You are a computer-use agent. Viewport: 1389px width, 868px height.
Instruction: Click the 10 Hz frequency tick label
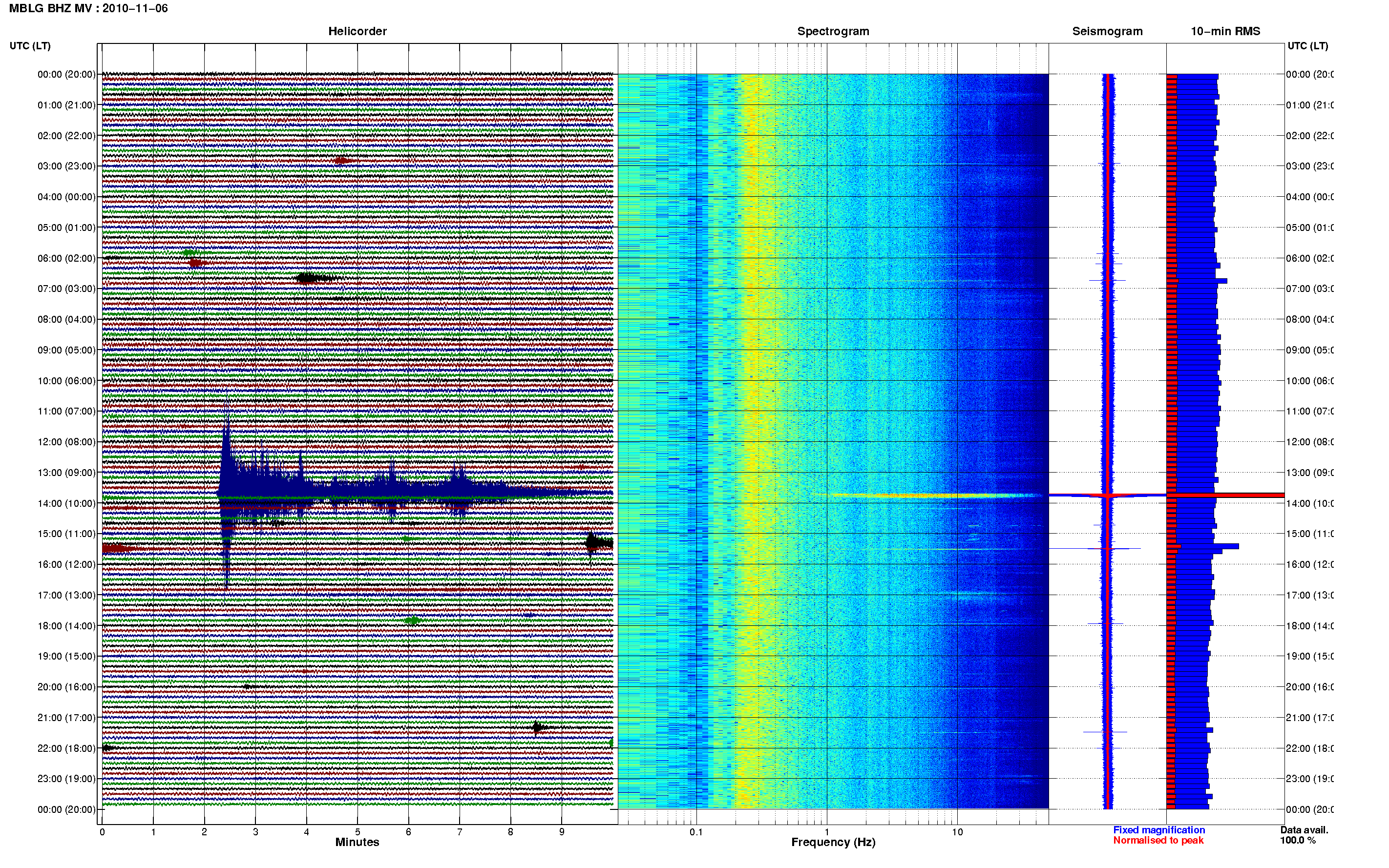click(x=957, y=832)
